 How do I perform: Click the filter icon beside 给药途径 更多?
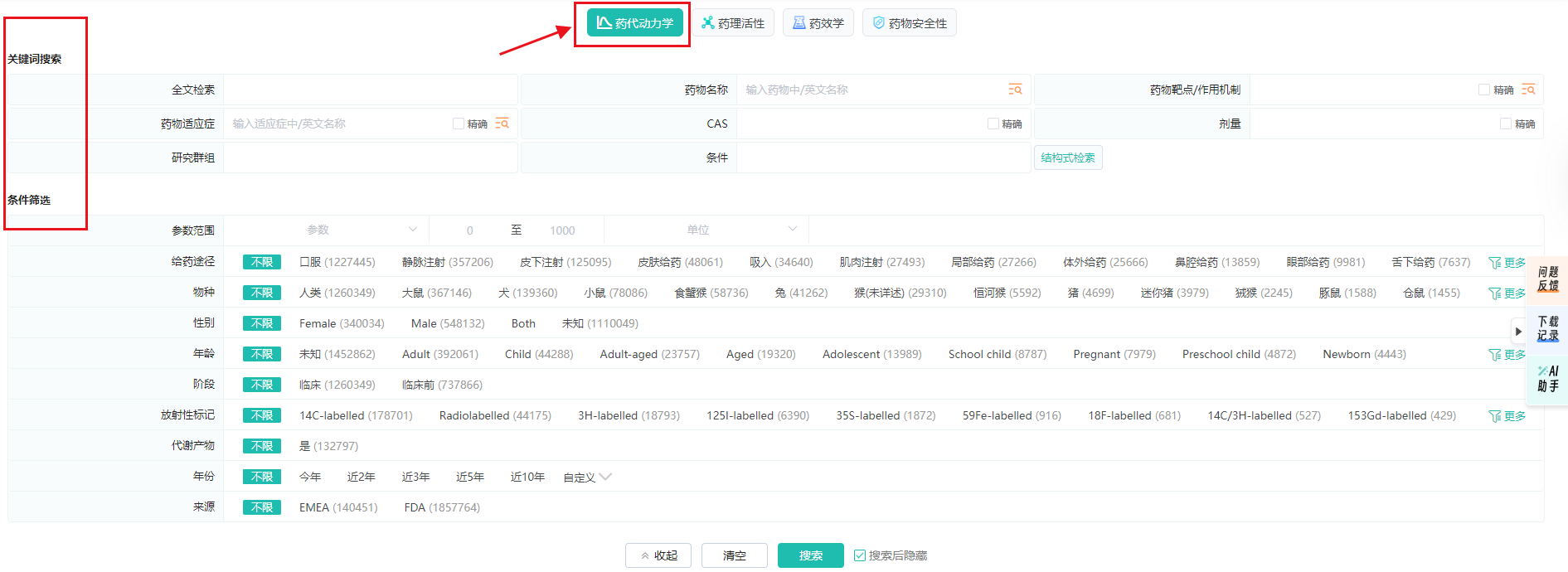coord(1495,263)
